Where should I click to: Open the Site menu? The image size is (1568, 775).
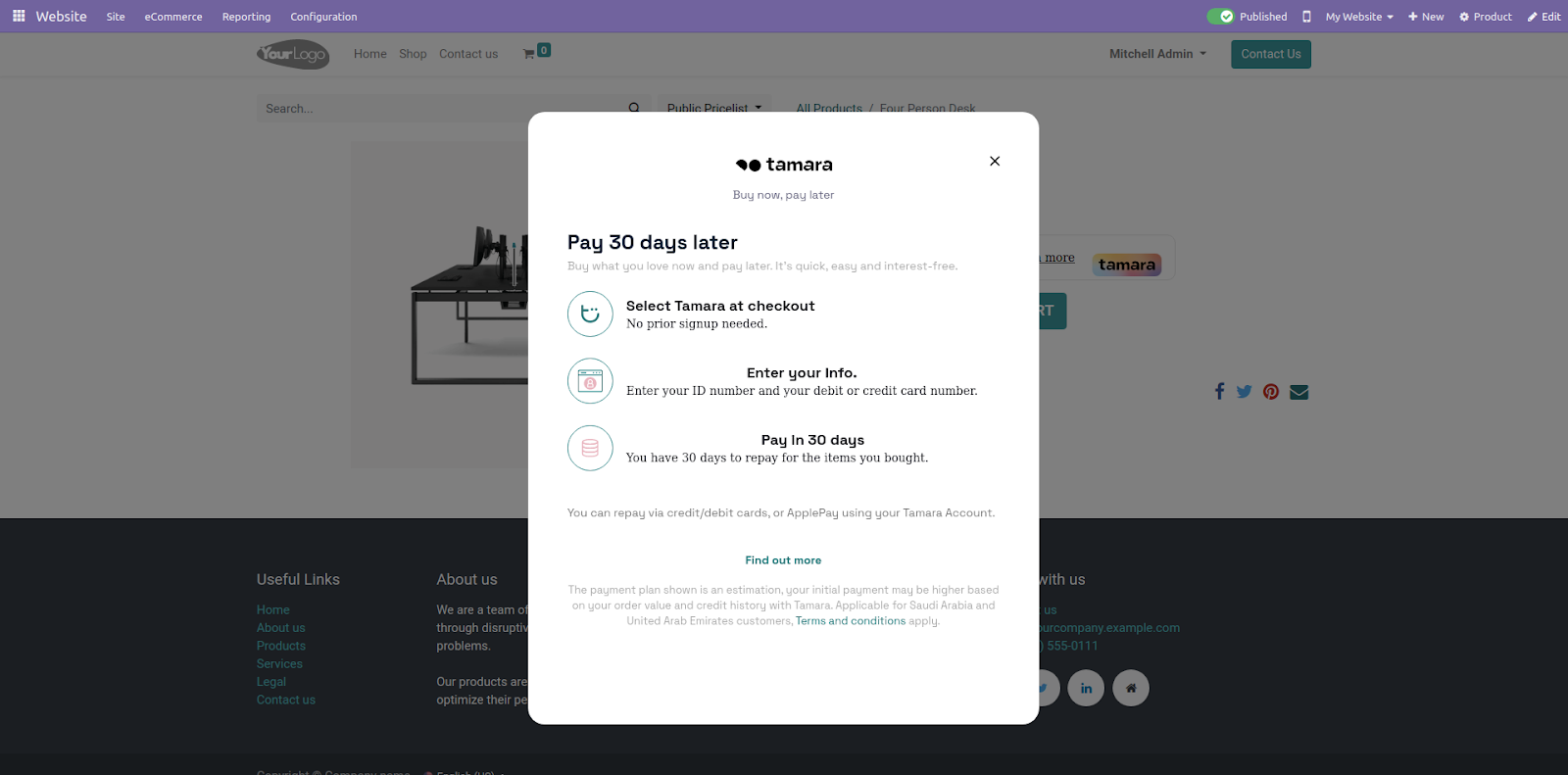click(116, 17)
